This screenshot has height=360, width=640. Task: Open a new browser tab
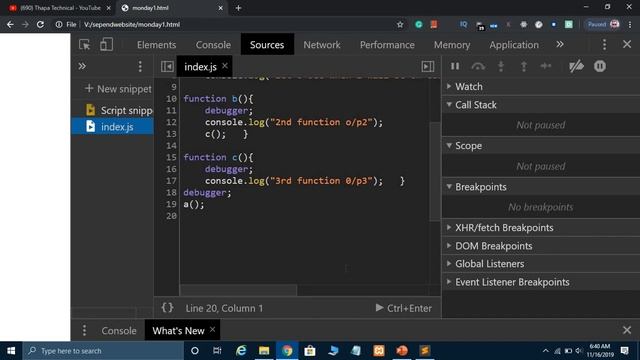point(238,8)
